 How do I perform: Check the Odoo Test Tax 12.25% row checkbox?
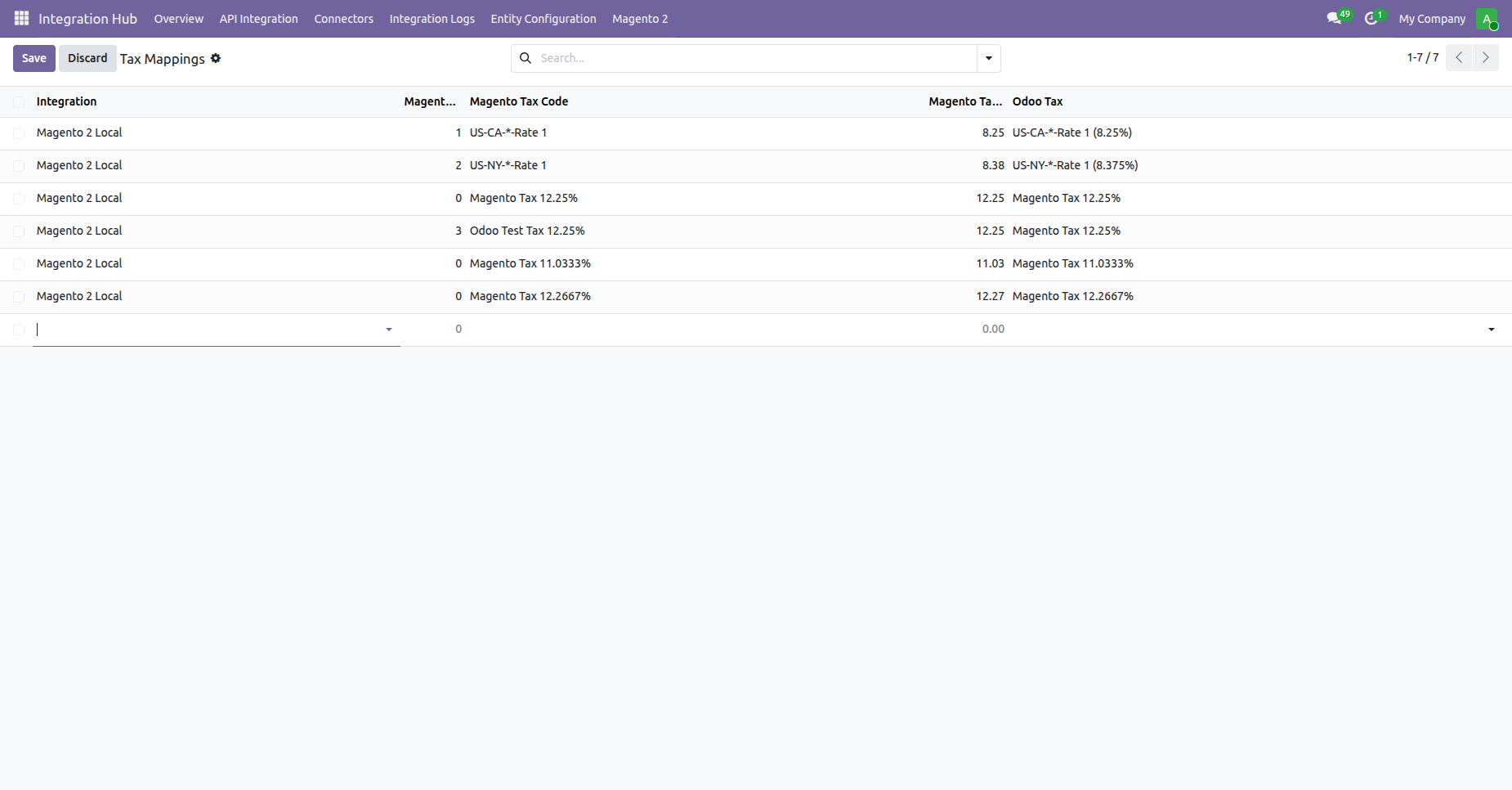click(x=19, y=231)
